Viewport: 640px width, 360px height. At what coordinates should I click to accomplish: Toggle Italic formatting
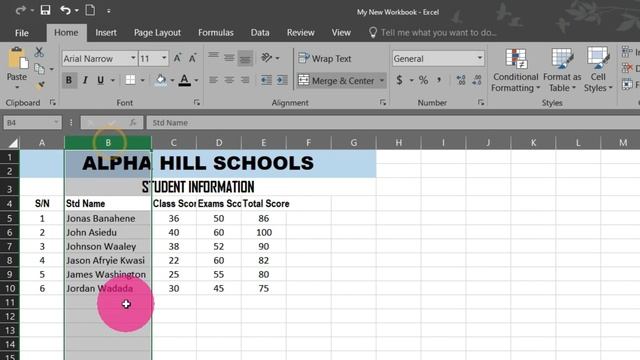click(x=85, y=80)
